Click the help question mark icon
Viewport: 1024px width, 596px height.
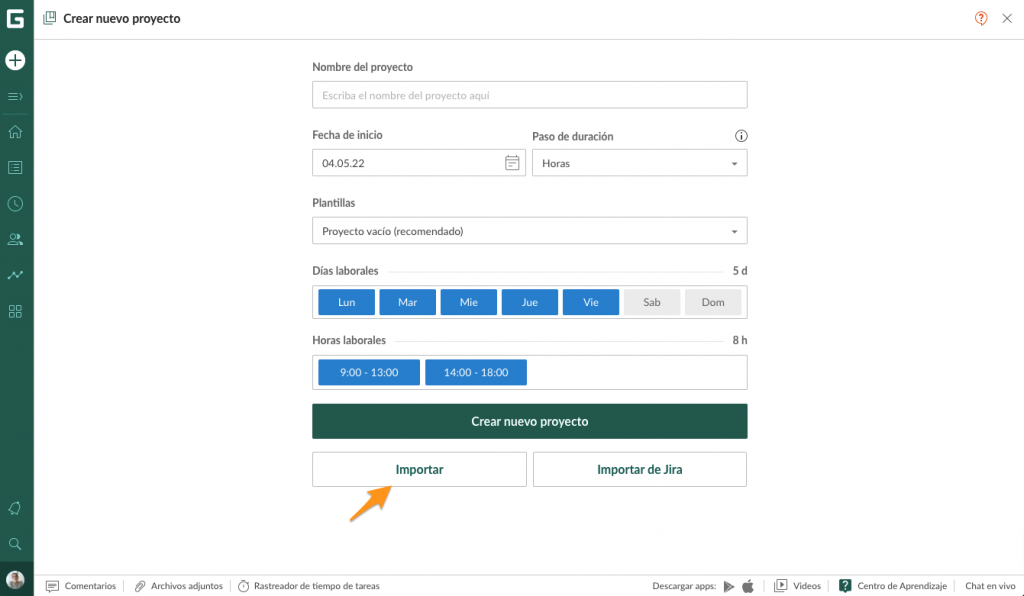981,18
